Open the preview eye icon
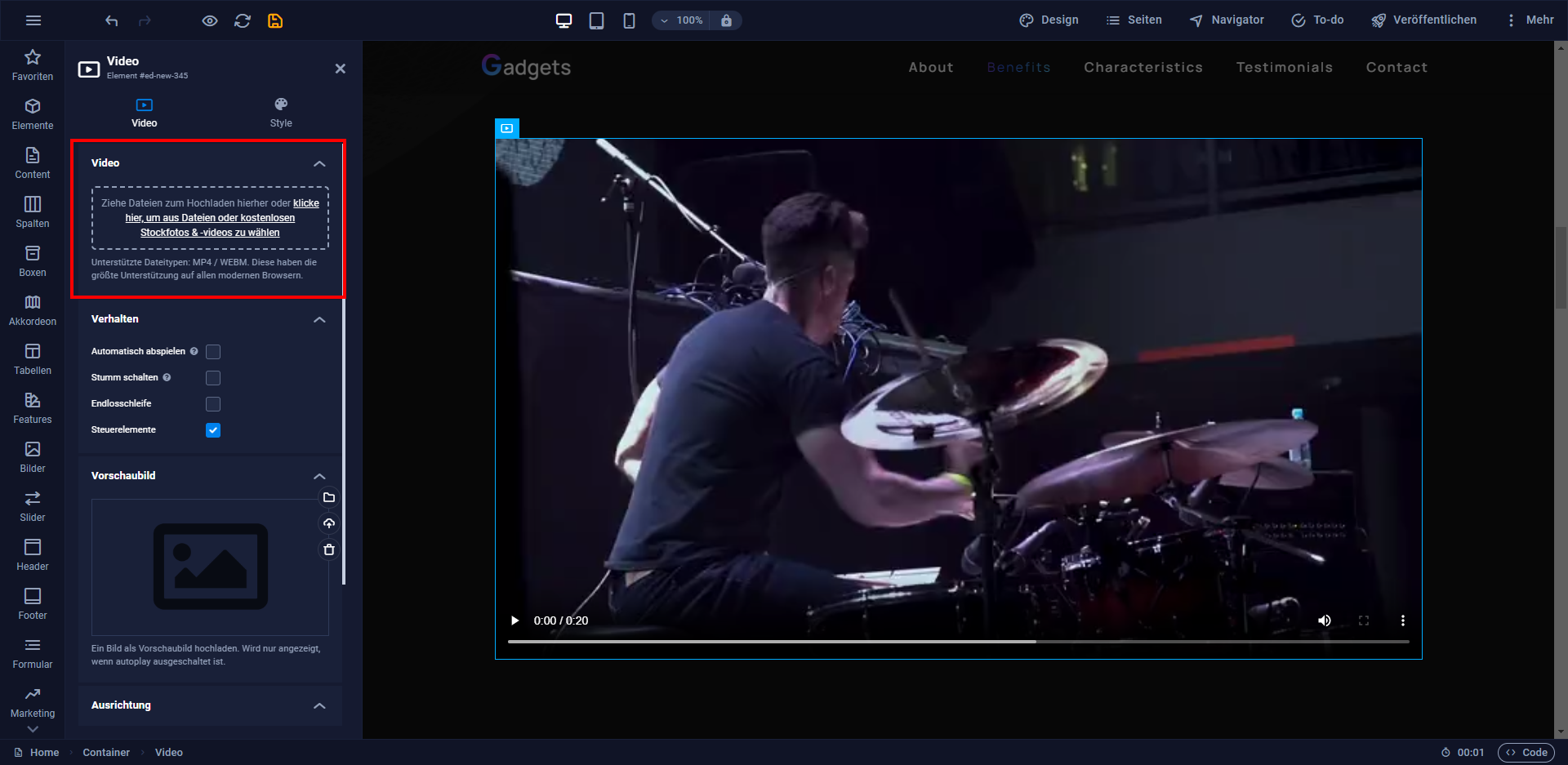The image size is (1568, 765). [x=210, y=20]
